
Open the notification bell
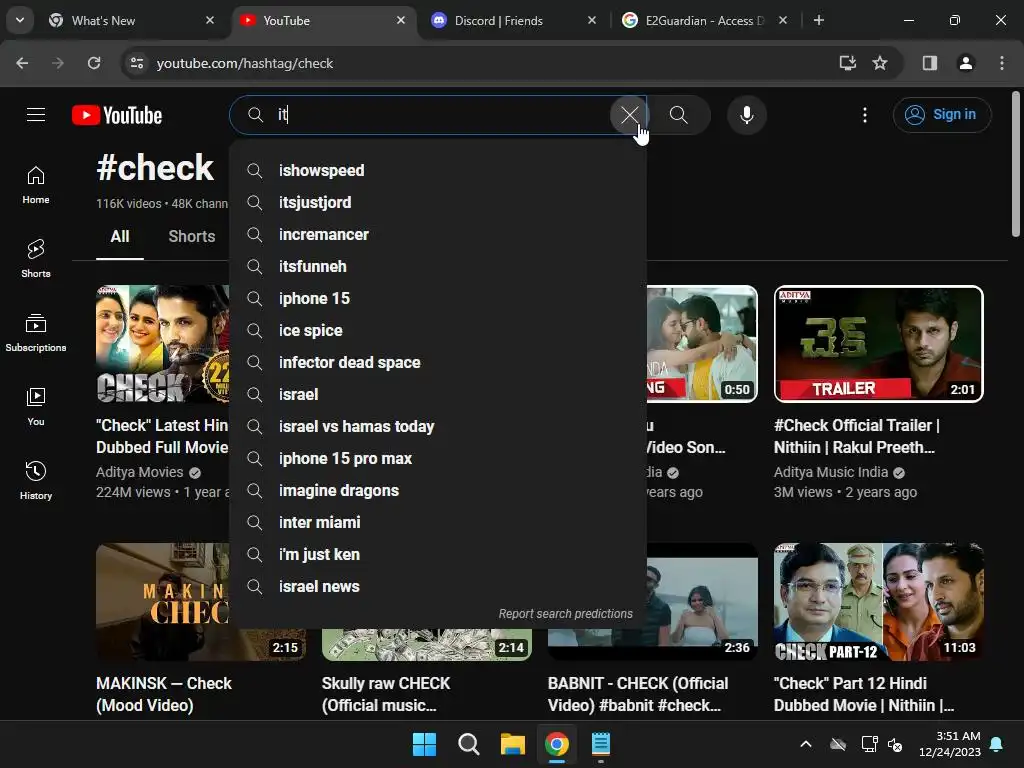point(997,744)
